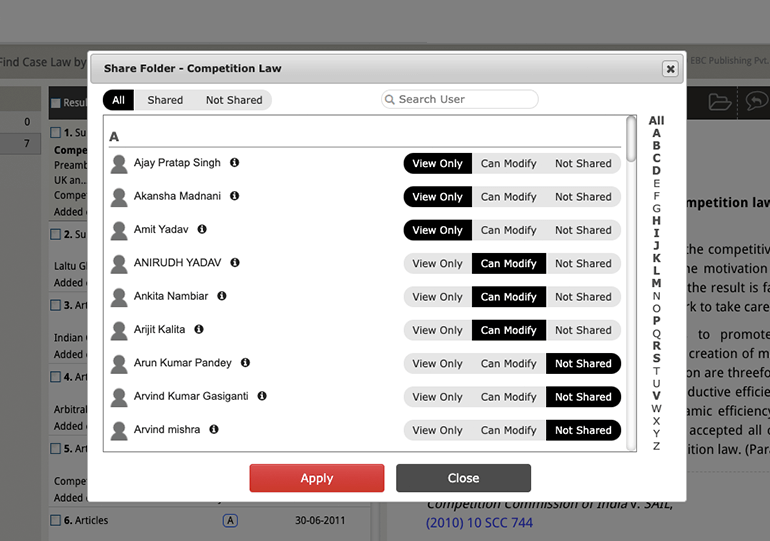Image resolution: width=770 pixels, height=541 pixels.
Task: Switch to the Shared filter tab
Action: (x=165, y=100)
